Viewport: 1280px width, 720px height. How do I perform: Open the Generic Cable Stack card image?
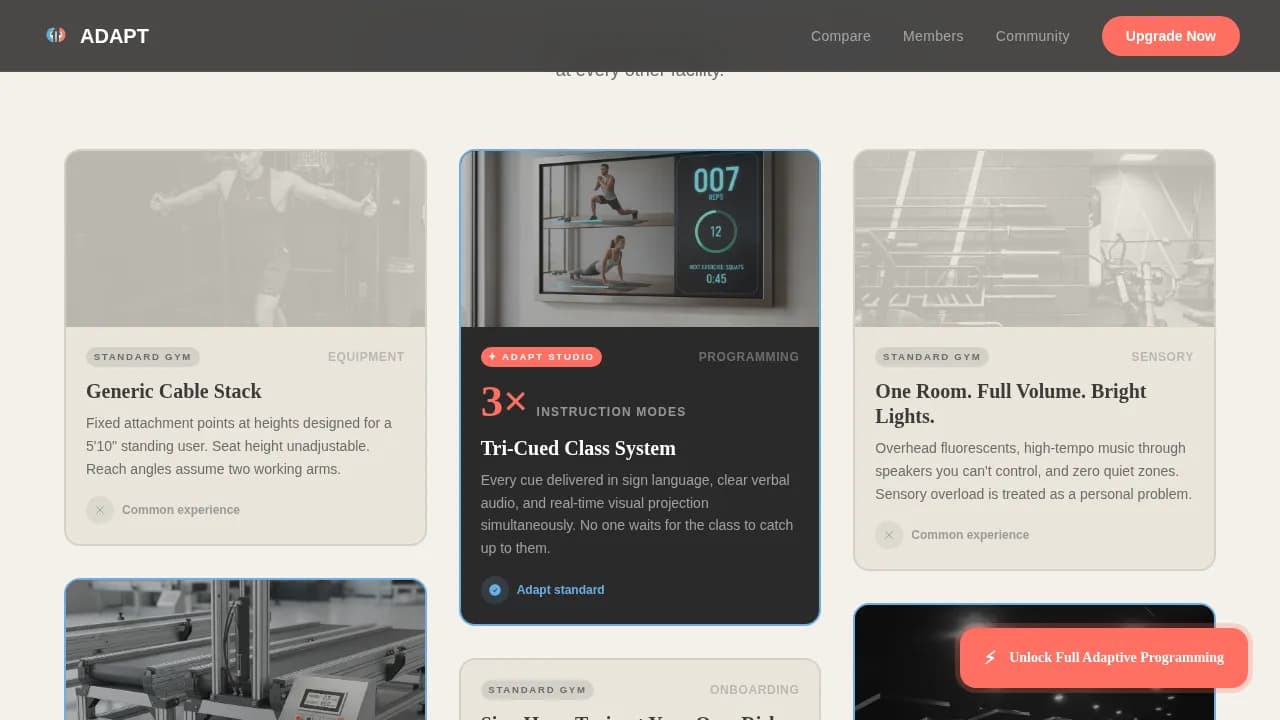246,239
